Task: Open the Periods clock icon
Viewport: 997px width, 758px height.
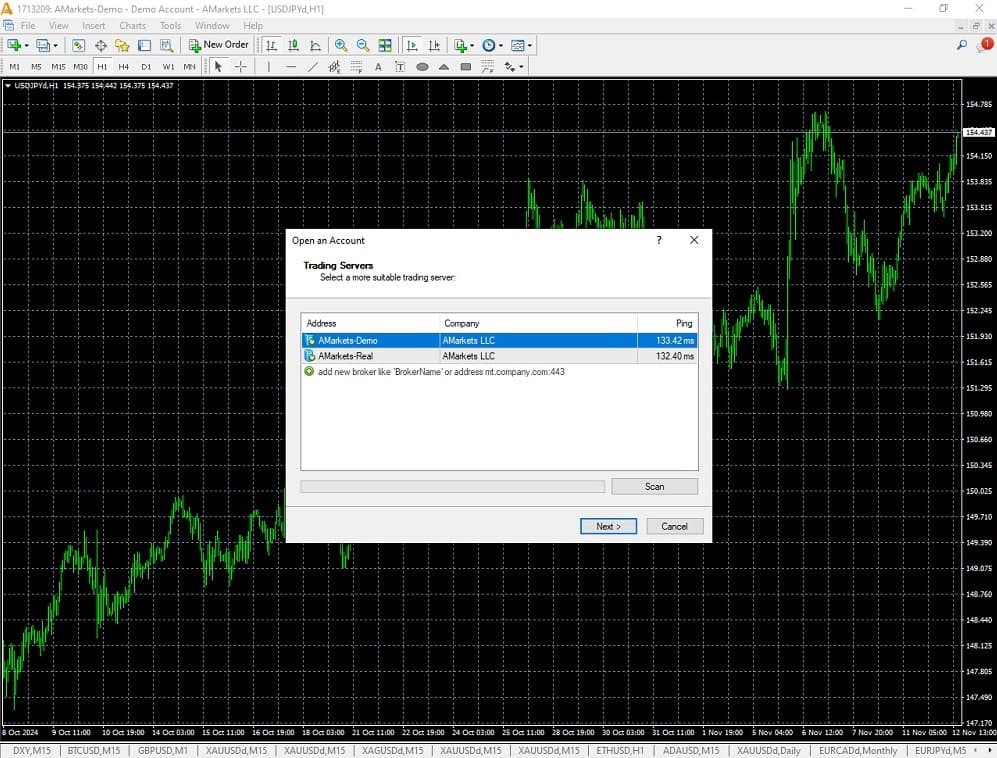Action: point(488,45)
